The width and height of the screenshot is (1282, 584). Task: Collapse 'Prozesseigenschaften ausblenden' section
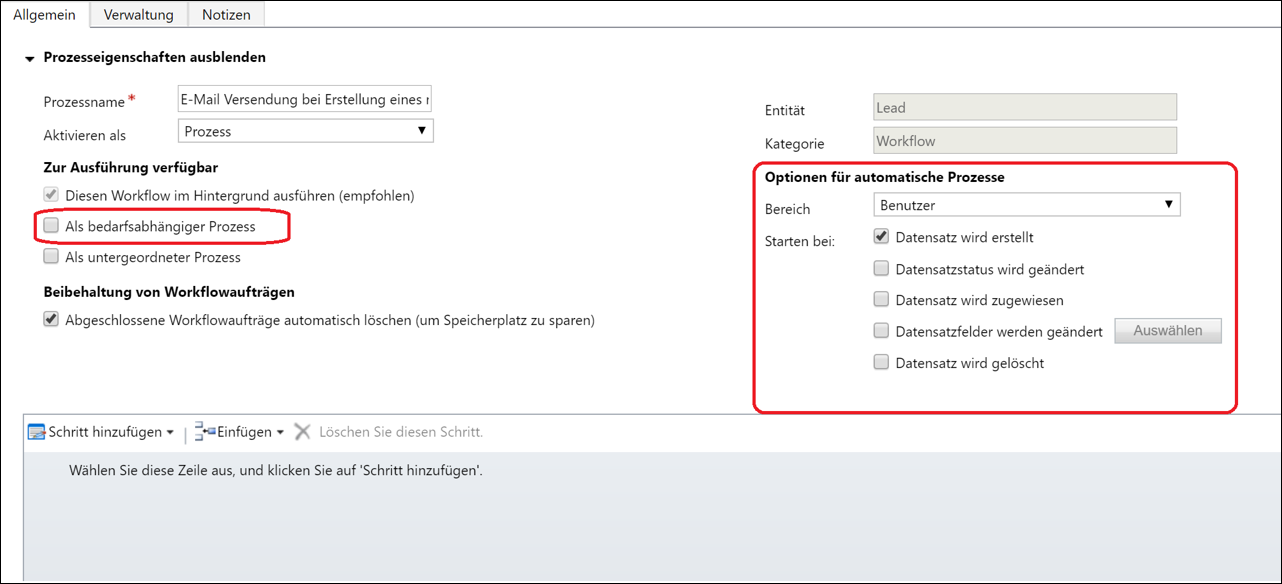[30, 57]
